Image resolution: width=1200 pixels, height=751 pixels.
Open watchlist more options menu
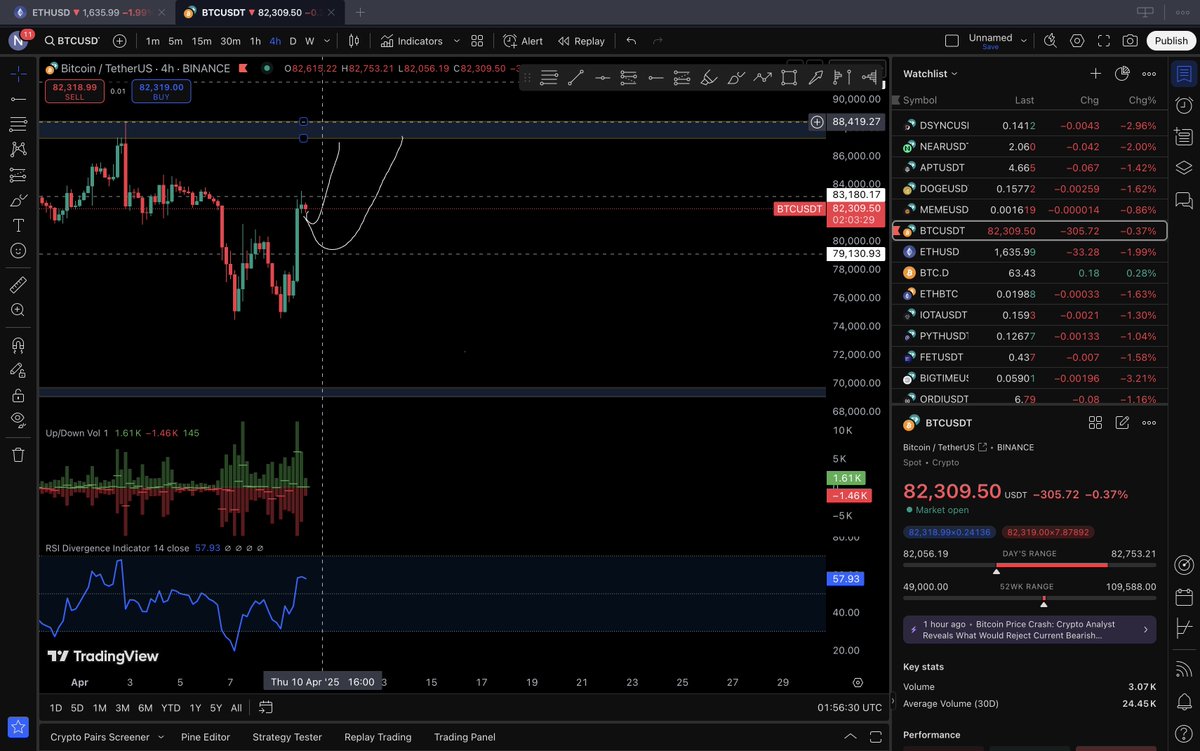[1149, 73]
